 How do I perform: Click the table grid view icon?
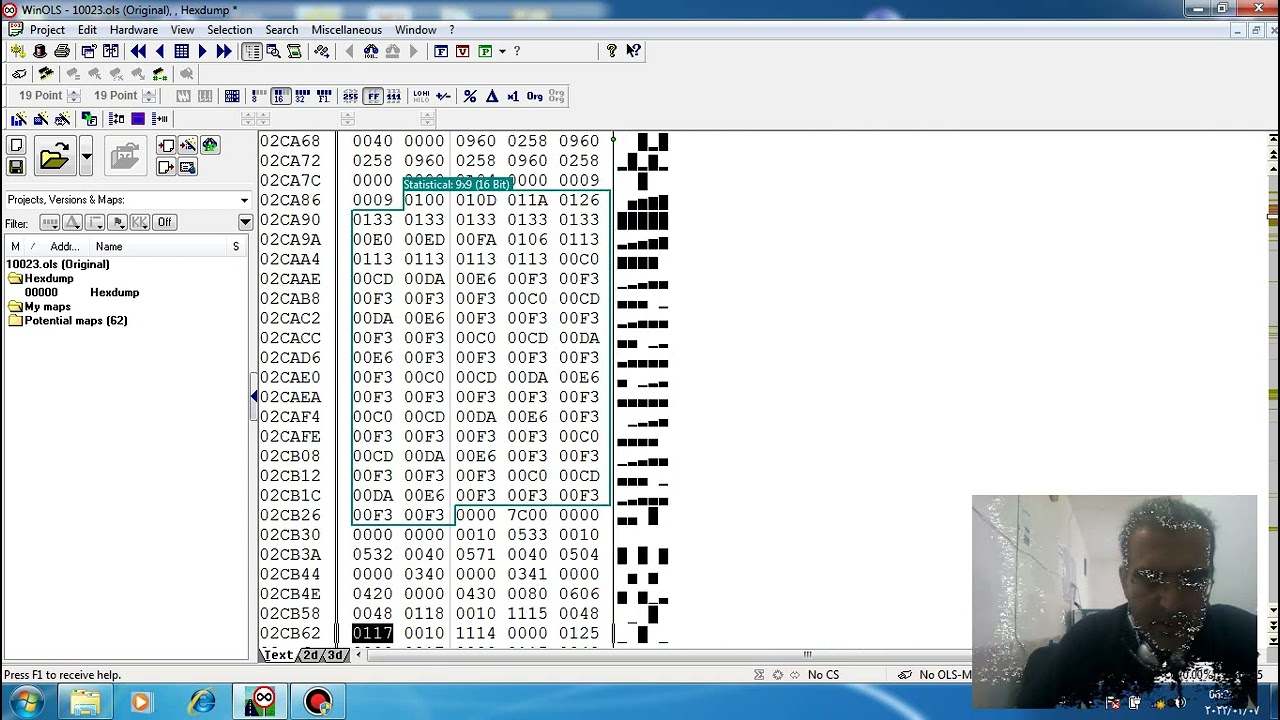tap(181, 51)
